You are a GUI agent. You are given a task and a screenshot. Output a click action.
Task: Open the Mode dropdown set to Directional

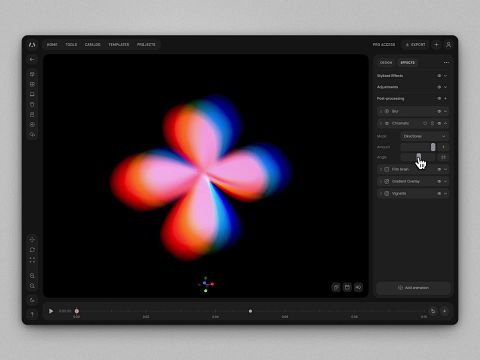click(424, 136)
